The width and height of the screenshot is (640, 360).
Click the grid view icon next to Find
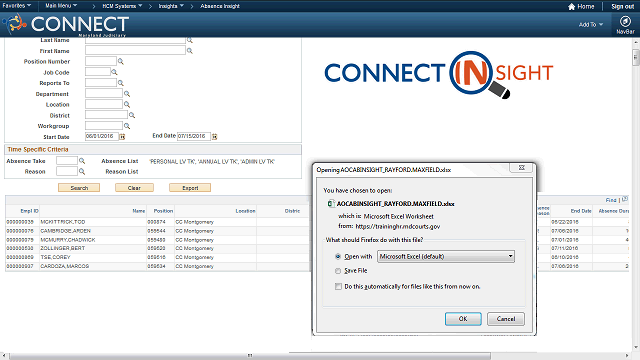(x=625, y=199)
